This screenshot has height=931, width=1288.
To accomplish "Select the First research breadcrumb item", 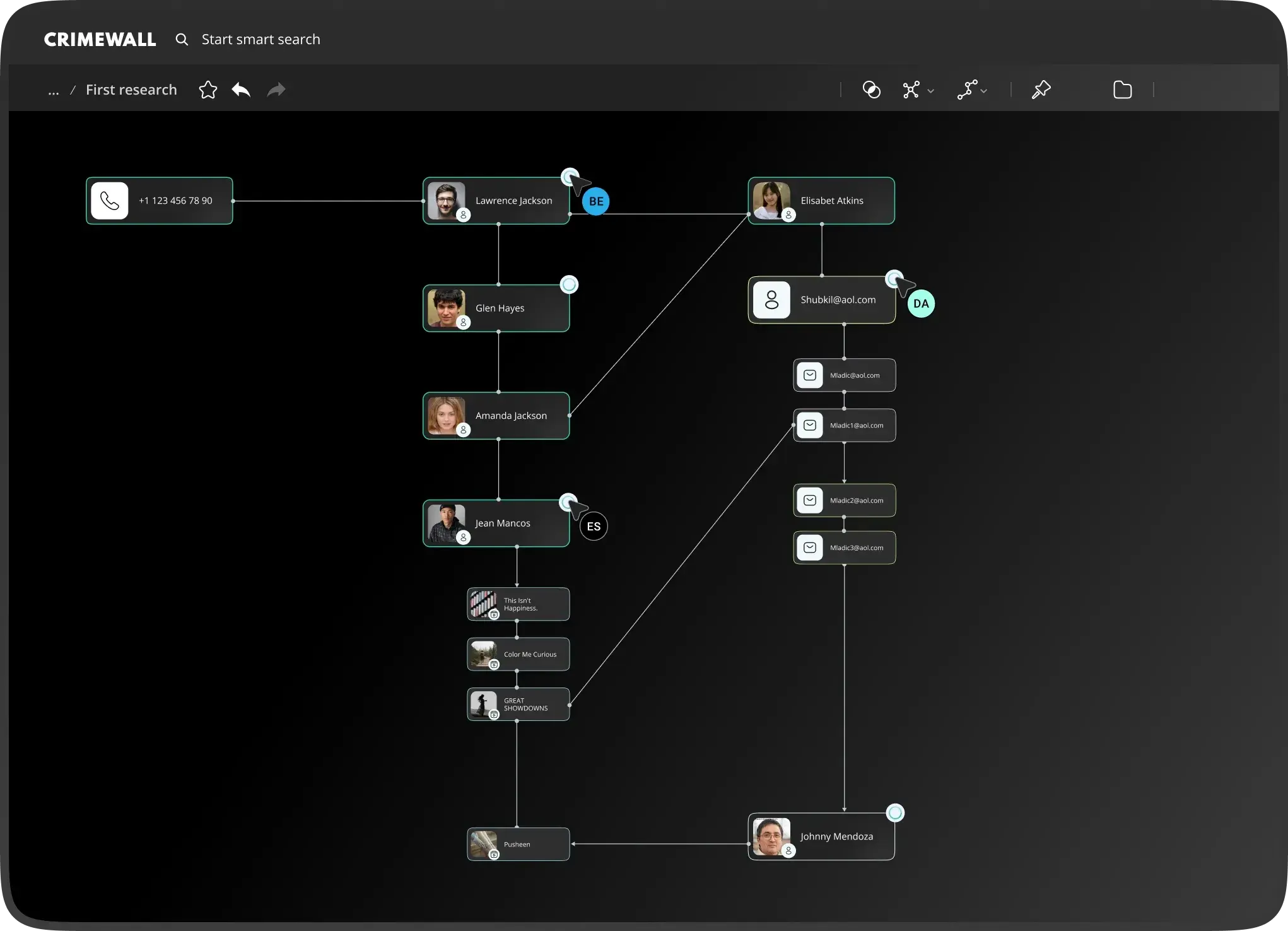I will pos(131,90).
